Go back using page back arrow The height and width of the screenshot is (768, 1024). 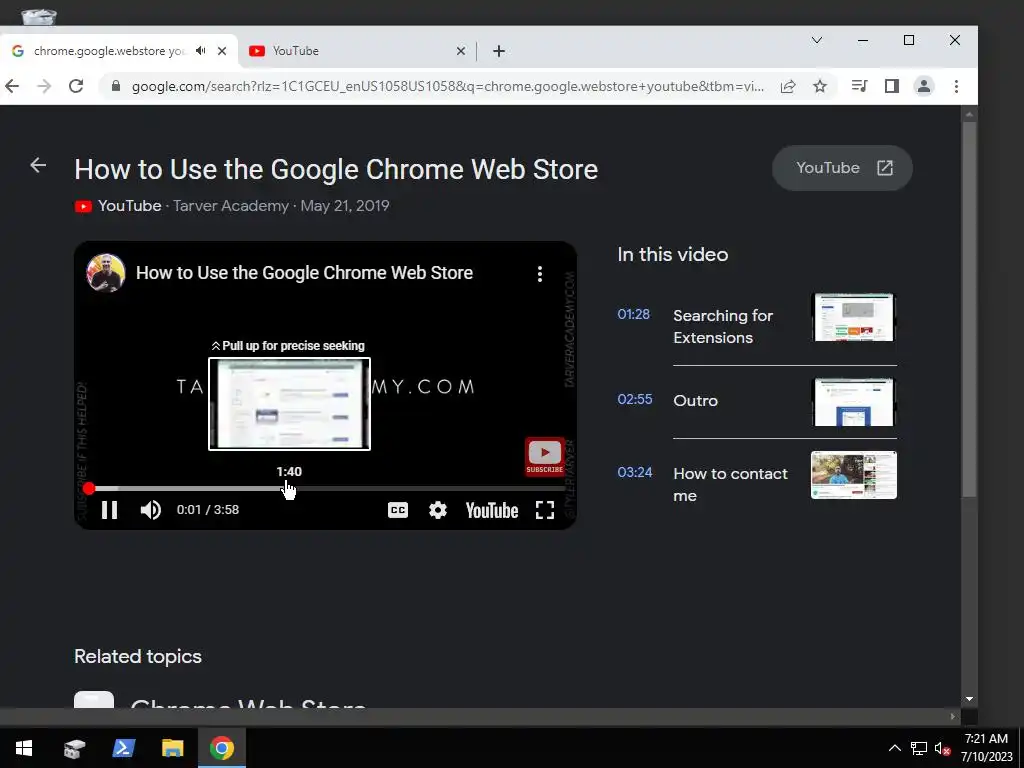coord(38,166)
